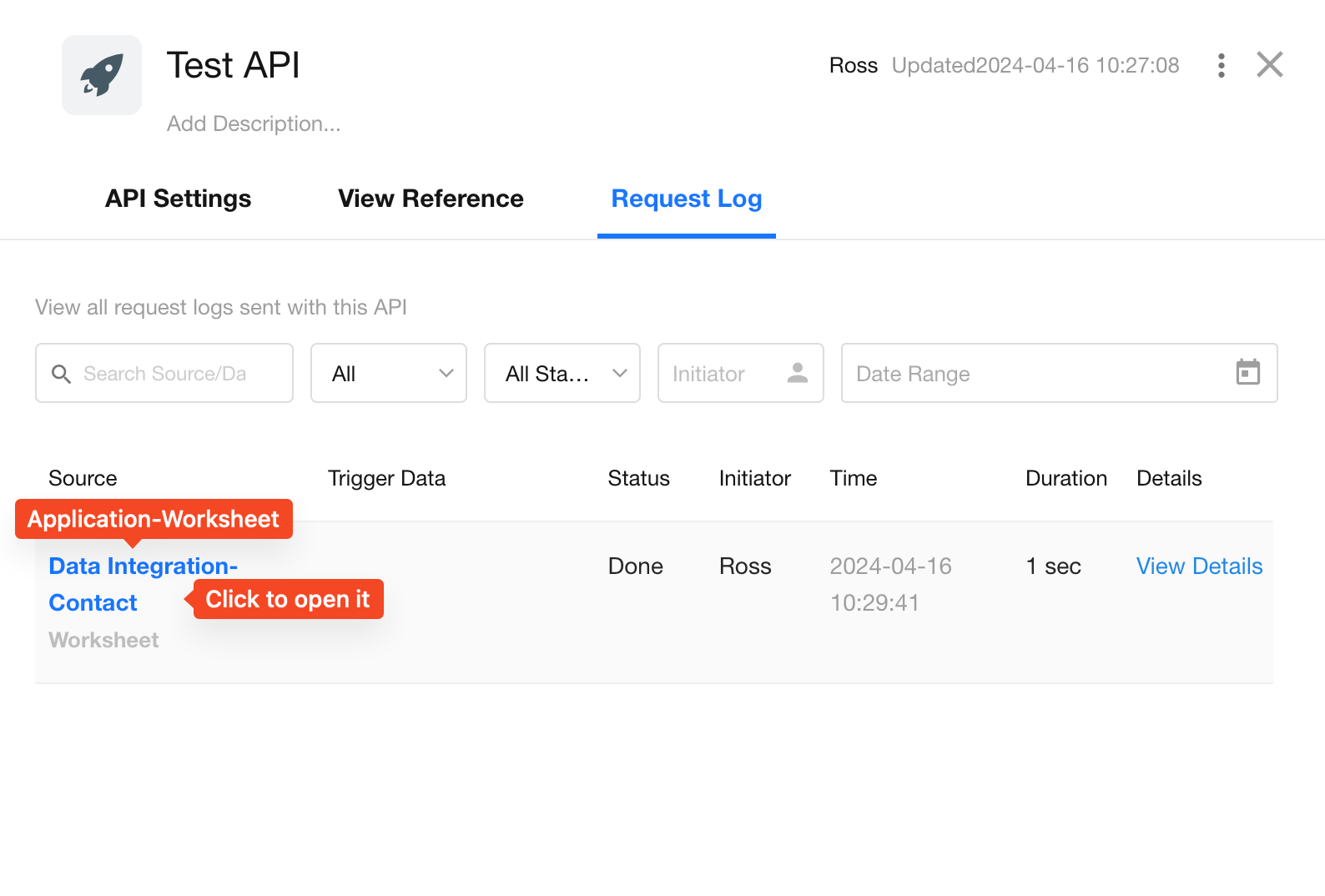
Task: Expand the All Status filter dropdown
Action: tap(562, 373)
